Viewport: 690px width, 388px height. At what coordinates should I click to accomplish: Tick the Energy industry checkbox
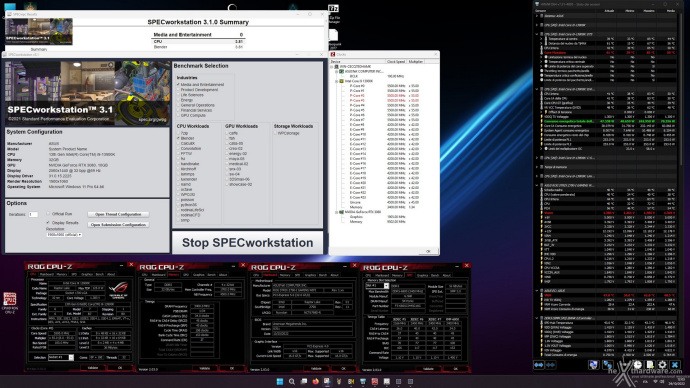tap(178, 100)
